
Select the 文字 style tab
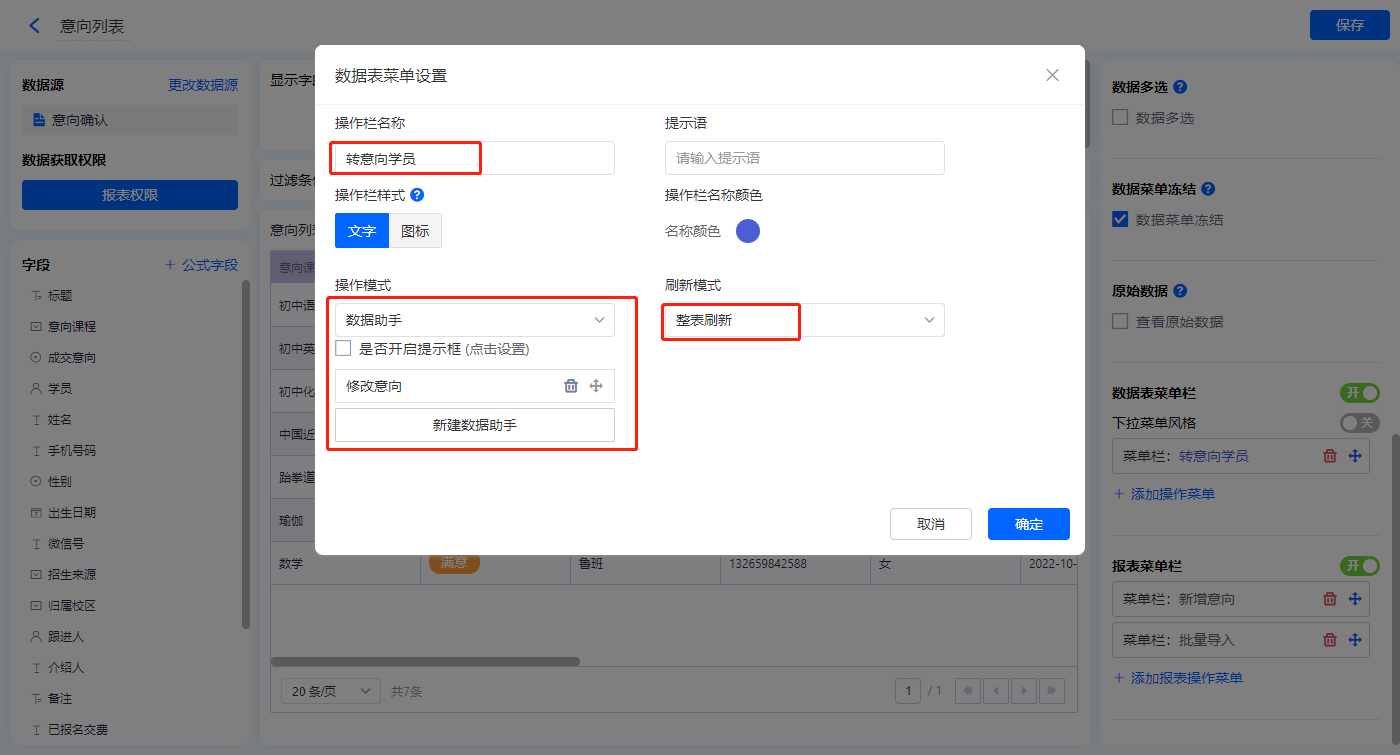(x=362, y=231)
